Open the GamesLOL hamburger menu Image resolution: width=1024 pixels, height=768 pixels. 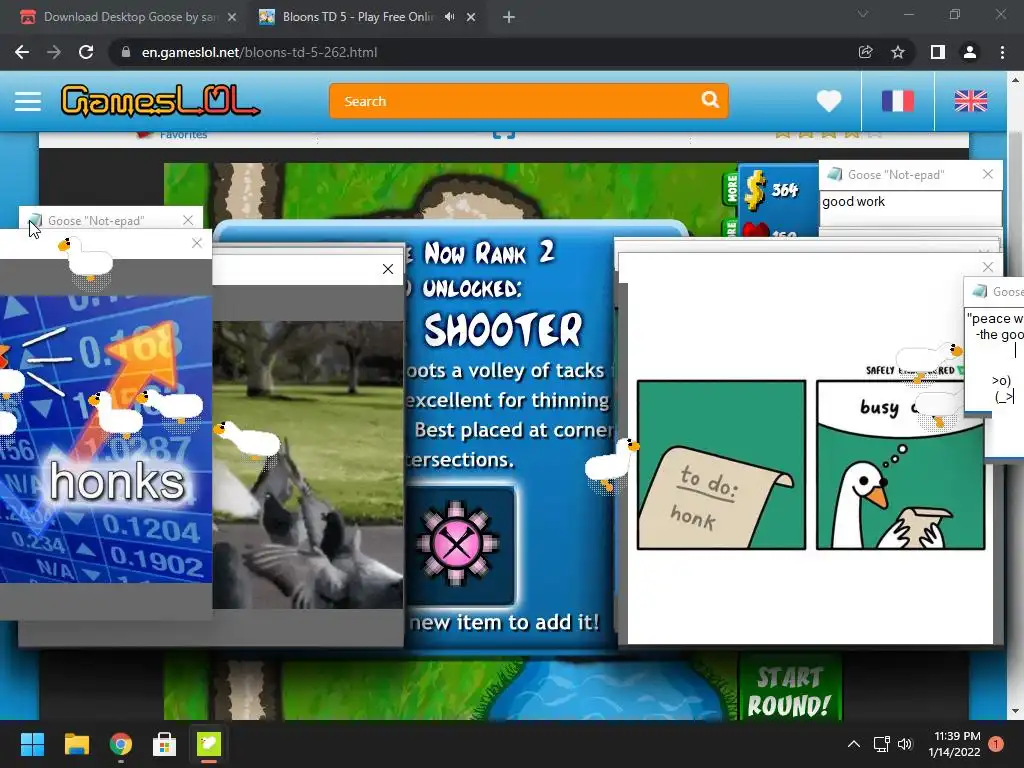click(x=28, y=101)
